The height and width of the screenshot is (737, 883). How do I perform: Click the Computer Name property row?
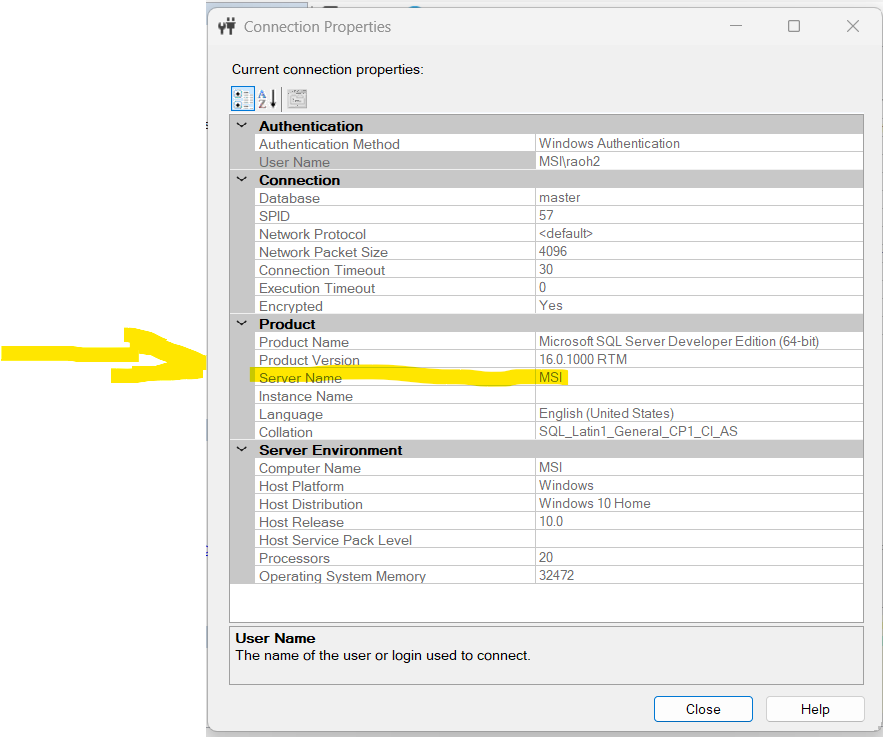pos(309,468)
